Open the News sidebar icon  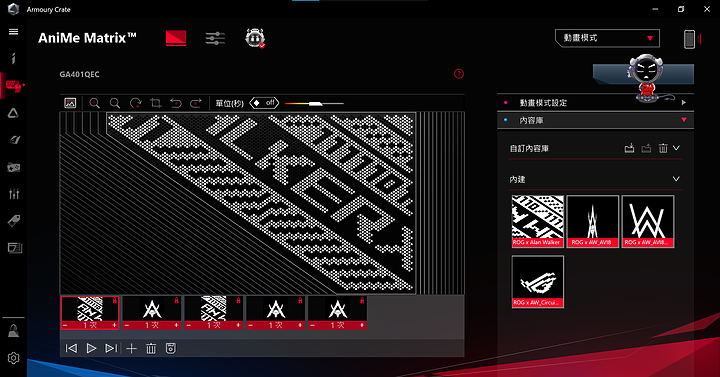tap(14, 248)
